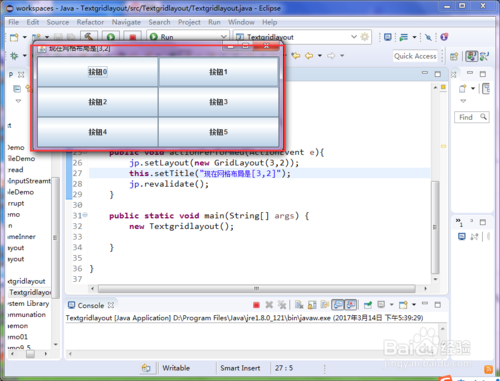Viewport: 500px width, 381px height.
Task: Click the Find field in right panel
Action: coord(472,117)
